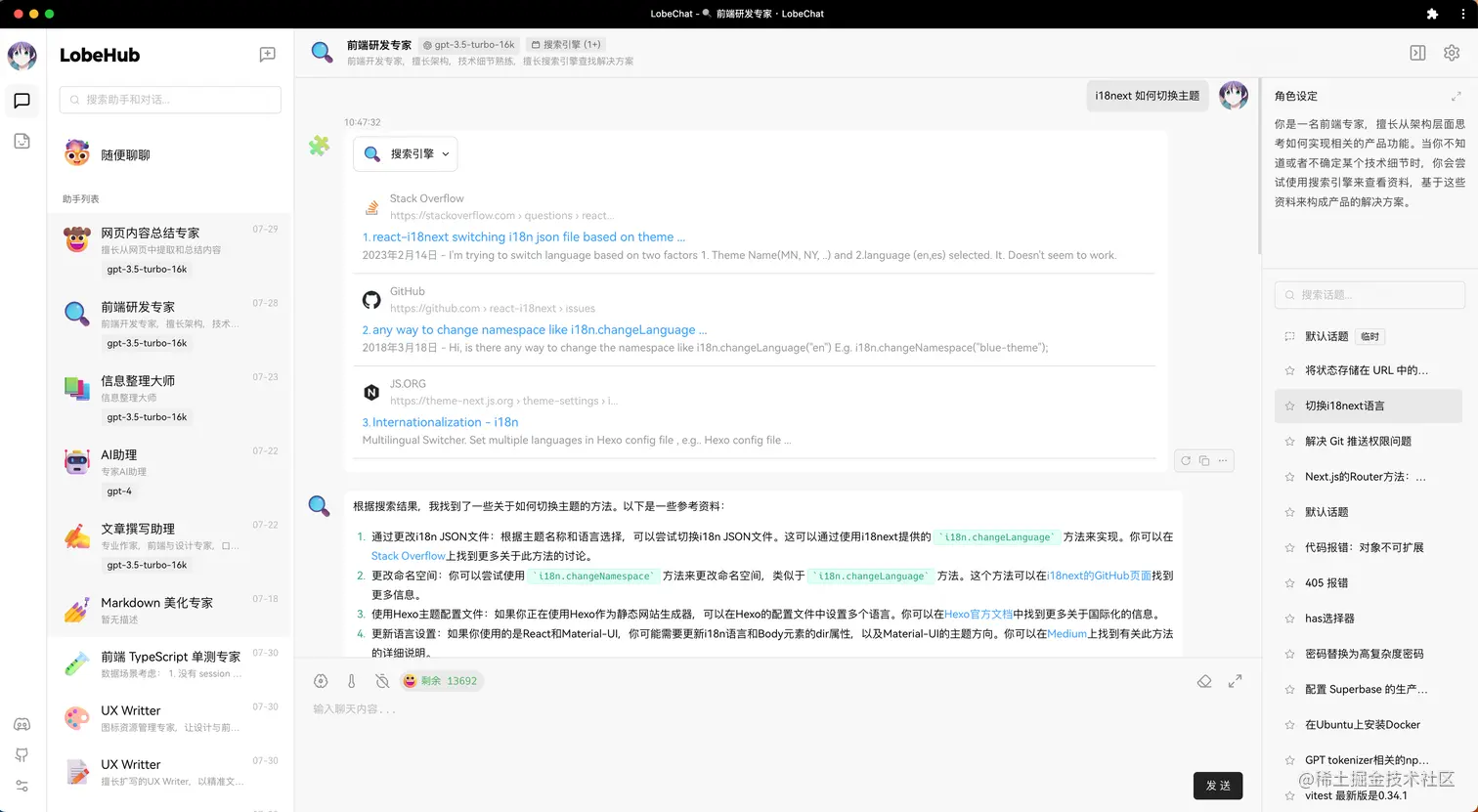Open react-i18next switching i18n json result
The height and width of the screenshot is (812, 1478).
[x=524, y=236]
